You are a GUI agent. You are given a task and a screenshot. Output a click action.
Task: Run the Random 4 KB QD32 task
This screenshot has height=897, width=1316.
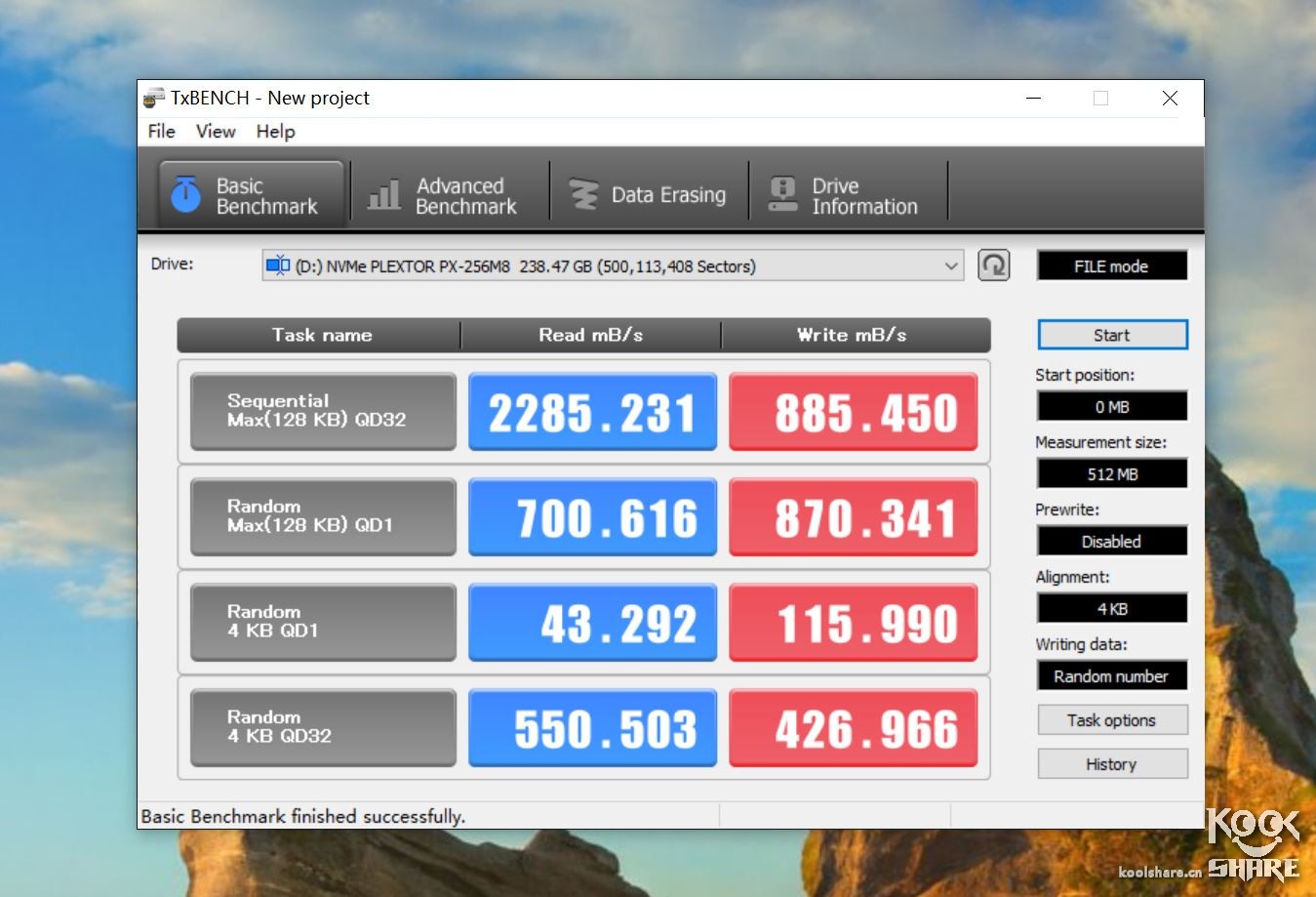(x=323, y=727)
